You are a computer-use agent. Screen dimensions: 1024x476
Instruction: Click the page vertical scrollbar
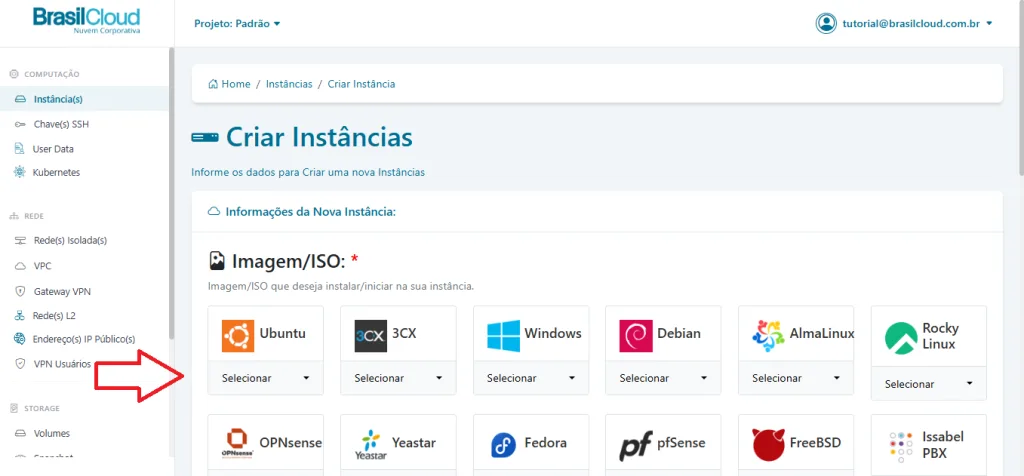[1021, 88]
